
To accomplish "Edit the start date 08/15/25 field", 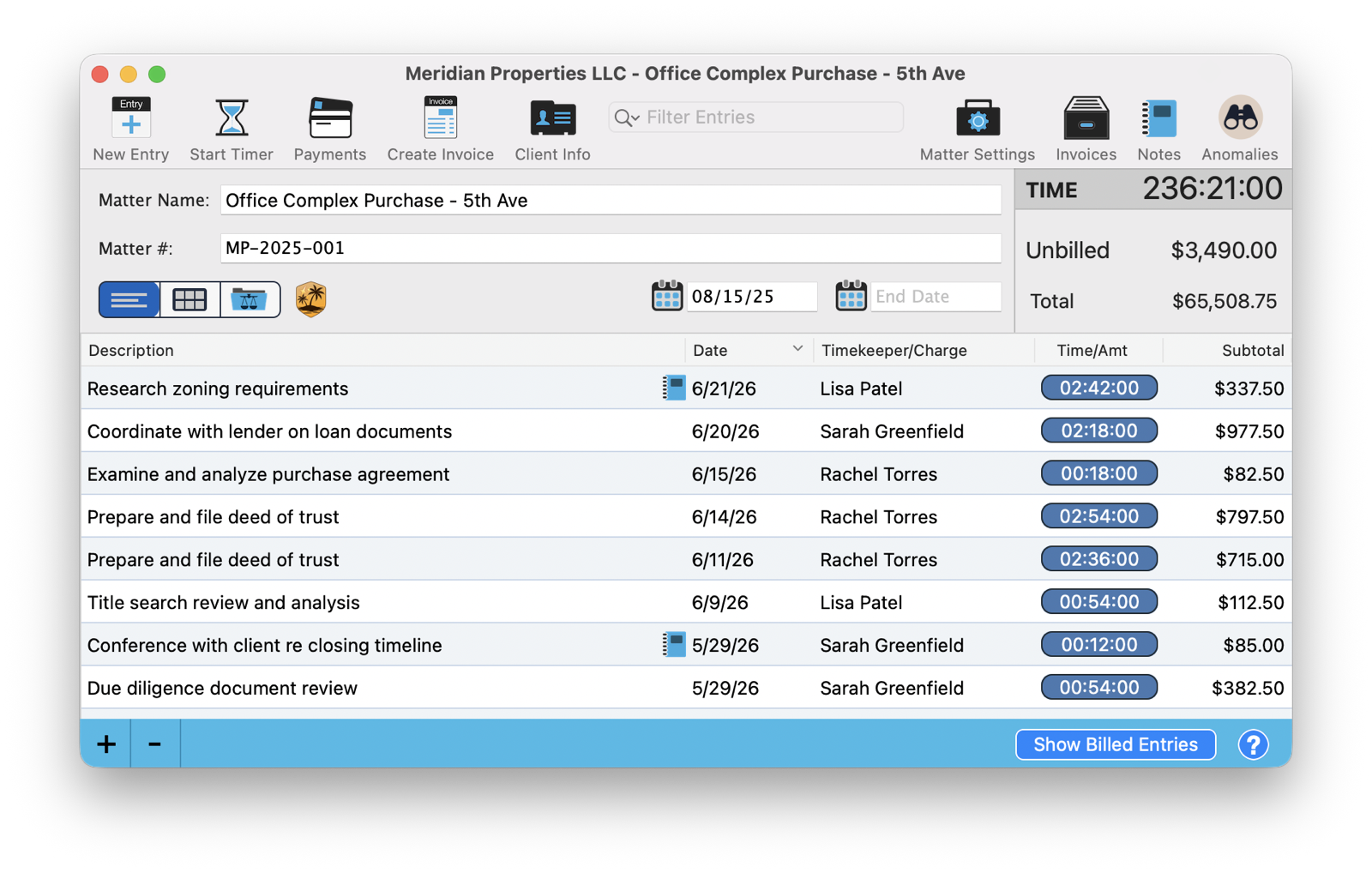I will pos(752,296).
